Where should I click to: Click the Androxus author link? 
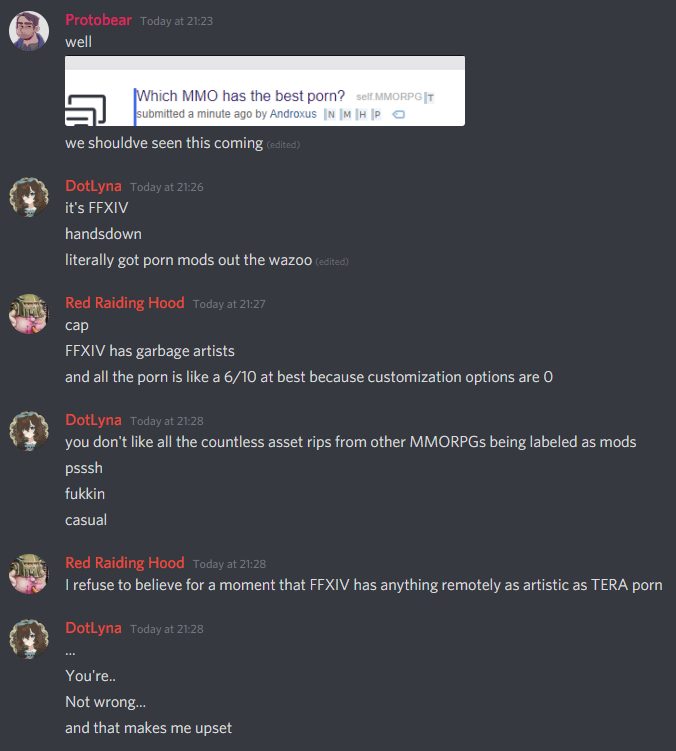point(293,114)
